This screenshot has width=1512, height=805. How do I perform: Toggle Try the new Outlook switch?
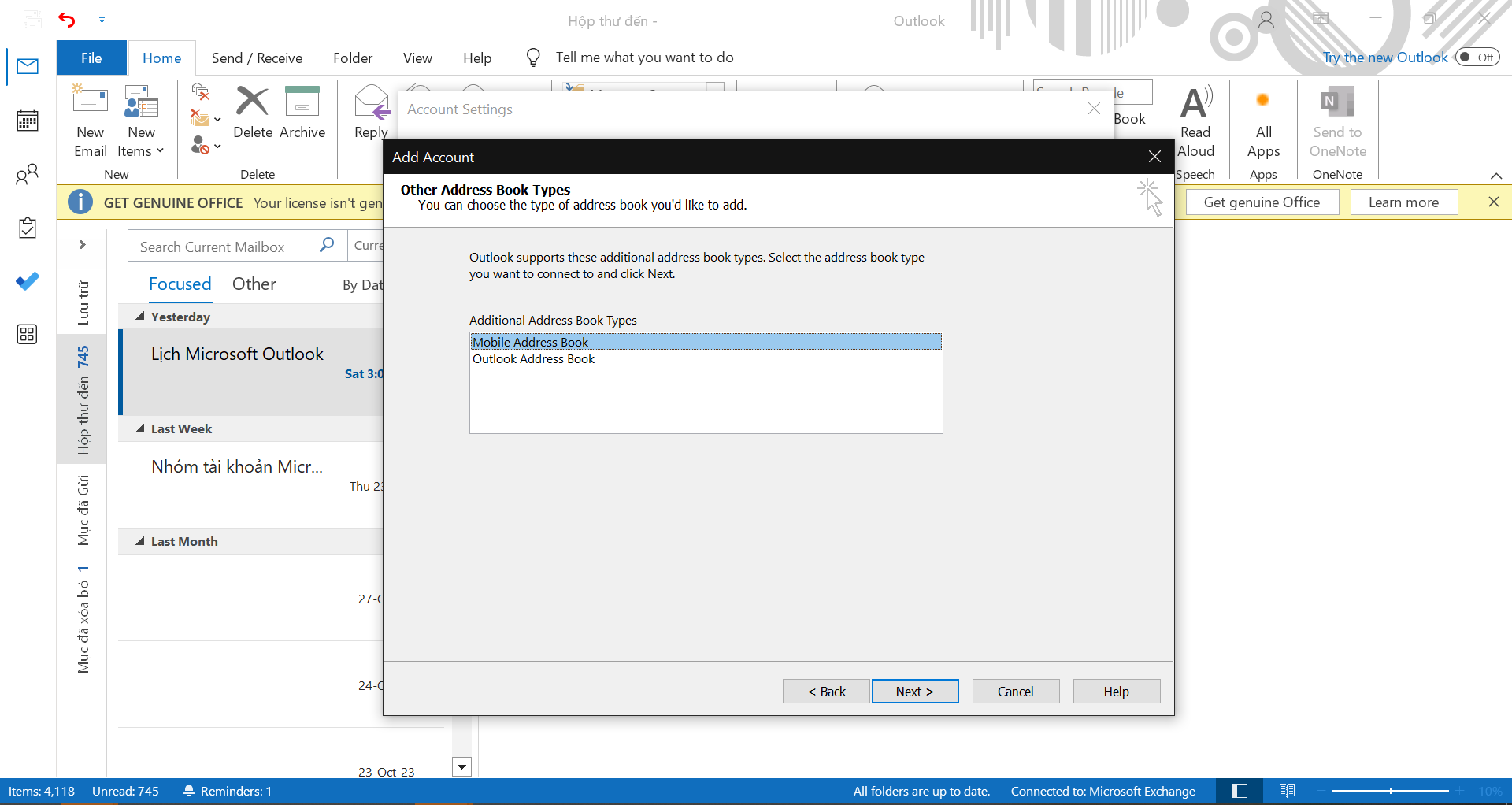pyautogui.click(x=1477, y=57)
